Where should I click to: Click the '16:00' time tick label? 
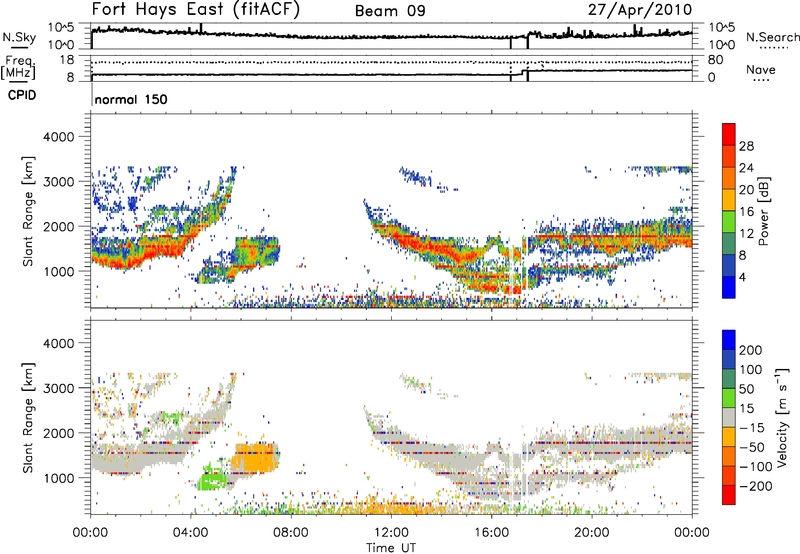(491, 533)
